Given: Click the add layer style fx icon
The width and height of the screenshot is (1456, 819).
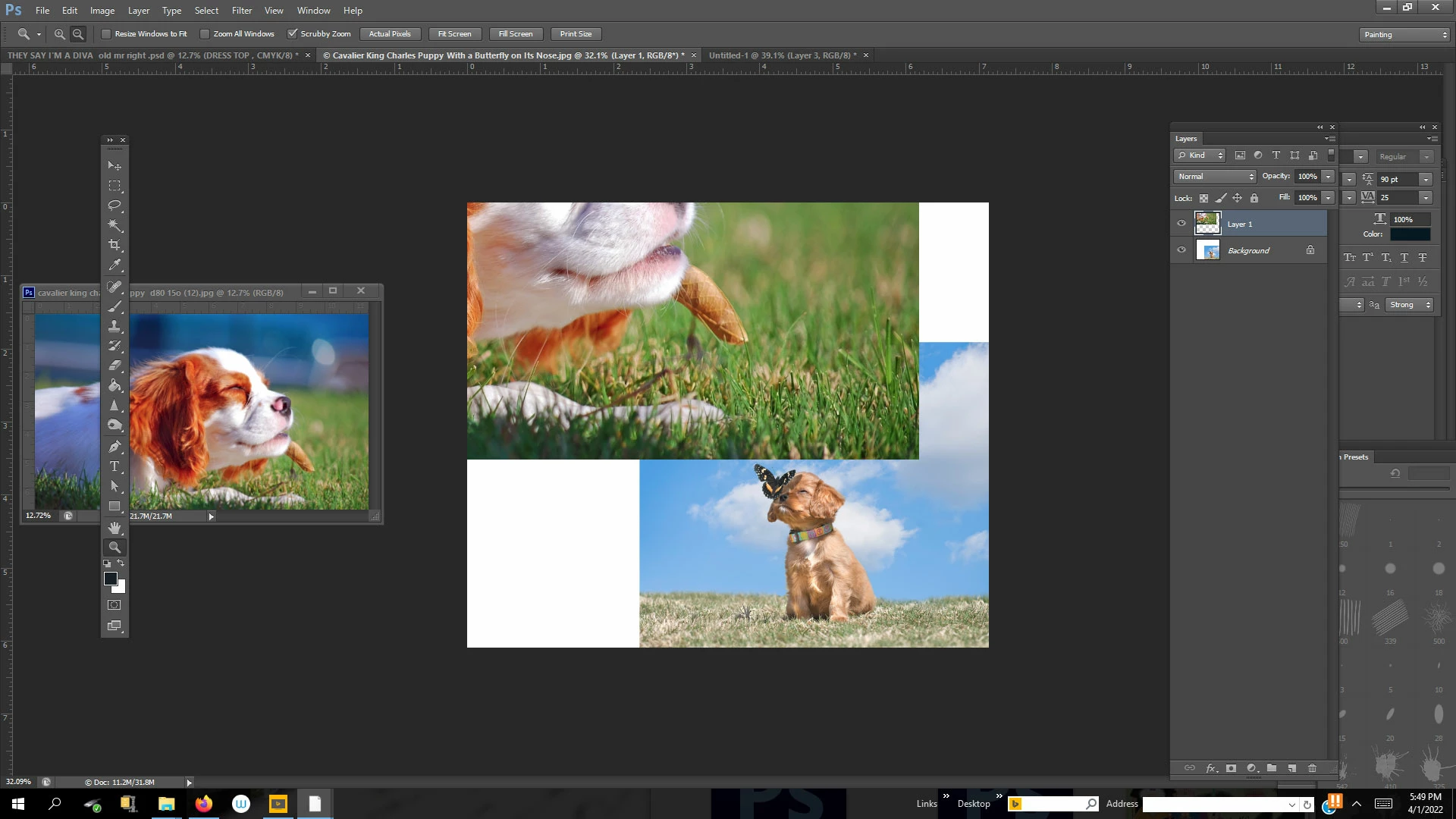Looking at the screenshot, I should (1212, 768).
